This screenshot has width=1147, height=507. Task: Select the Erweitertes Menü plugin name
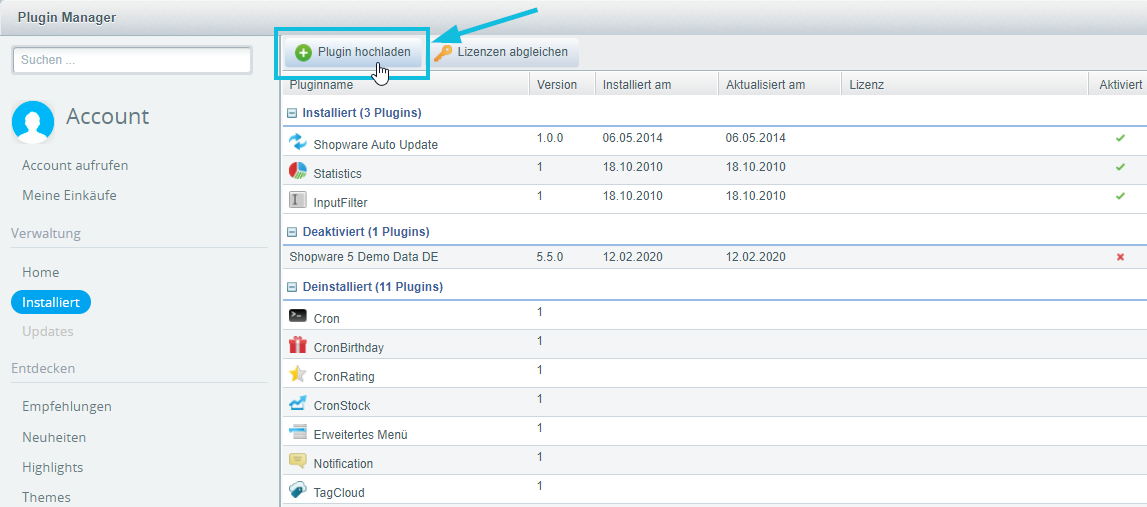[x=360, y=435]
